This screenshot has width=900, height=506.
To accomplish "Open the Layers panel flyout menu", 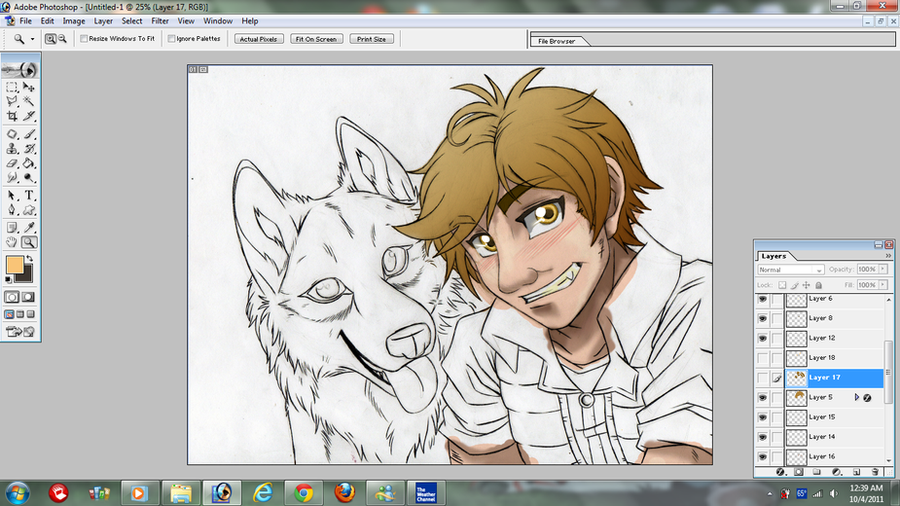I will [x=888, y=256].
